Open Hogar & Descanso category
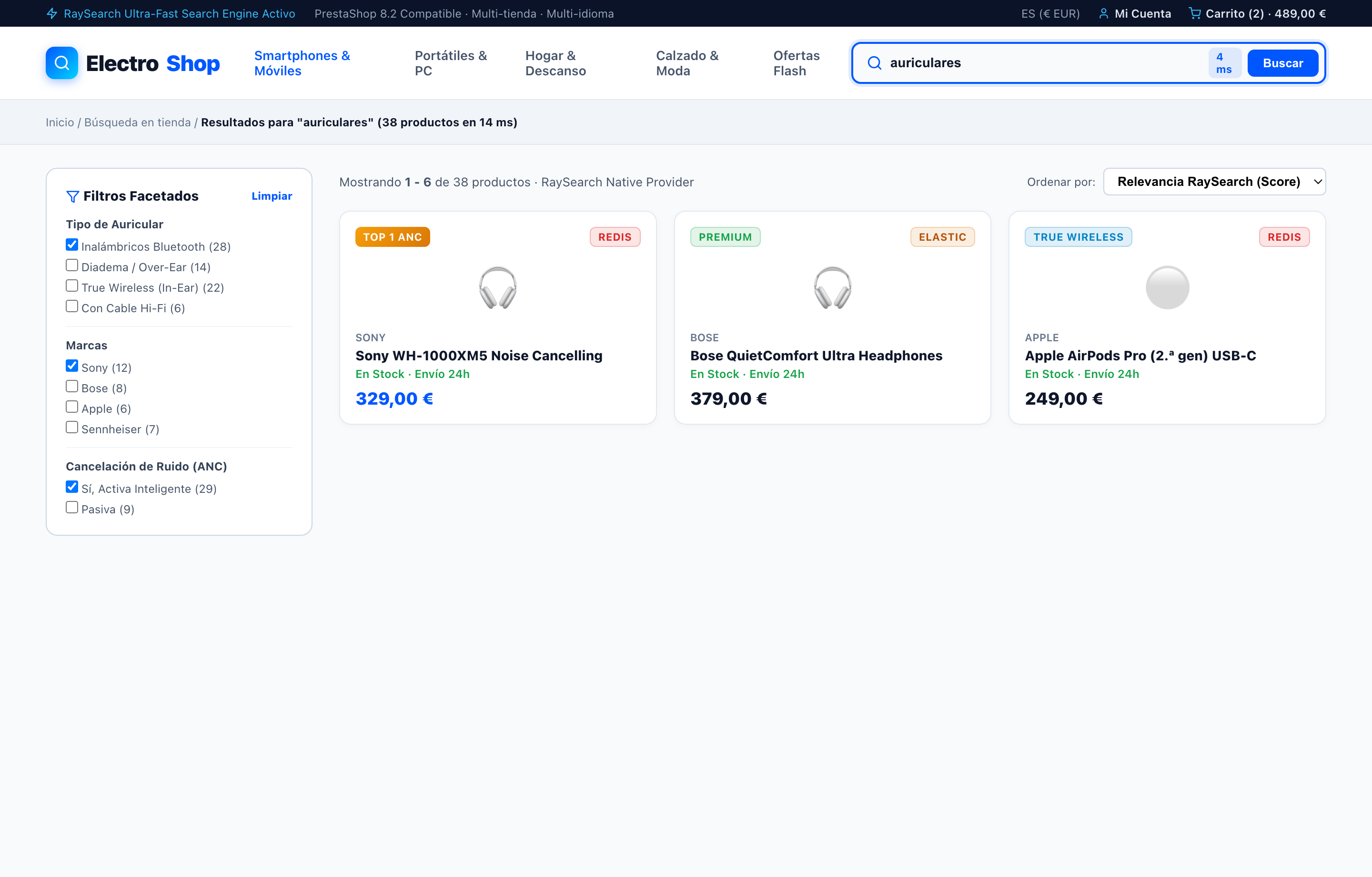1372x877 pixels. [555, 63]
